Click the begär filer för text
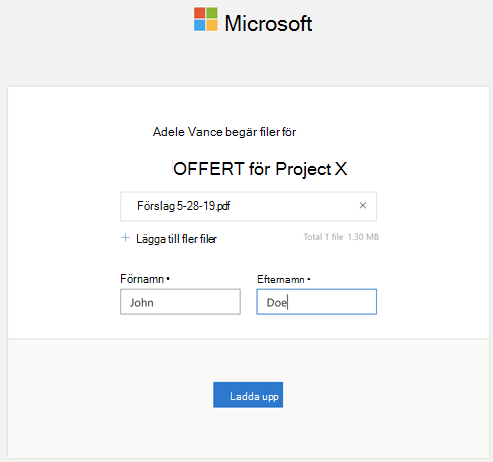Viewport: 493px width, 462px height. [x=261, y=132]
